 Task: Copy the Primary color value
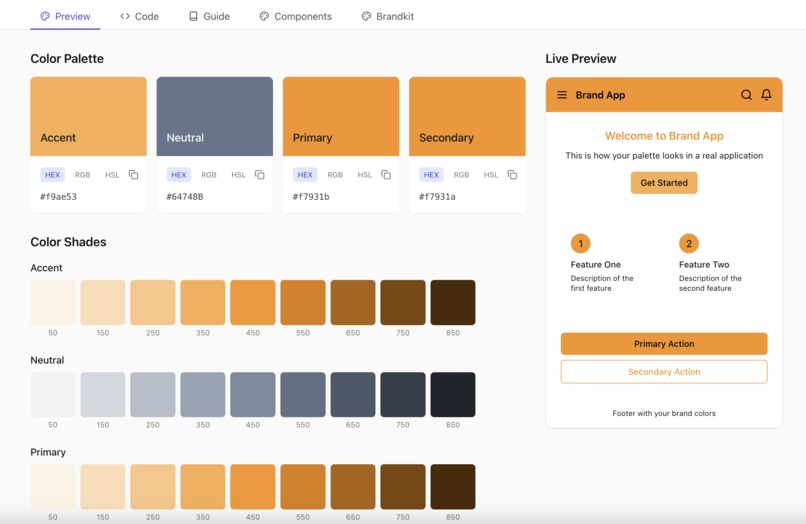pyautogui.click(x=386, y=175)
